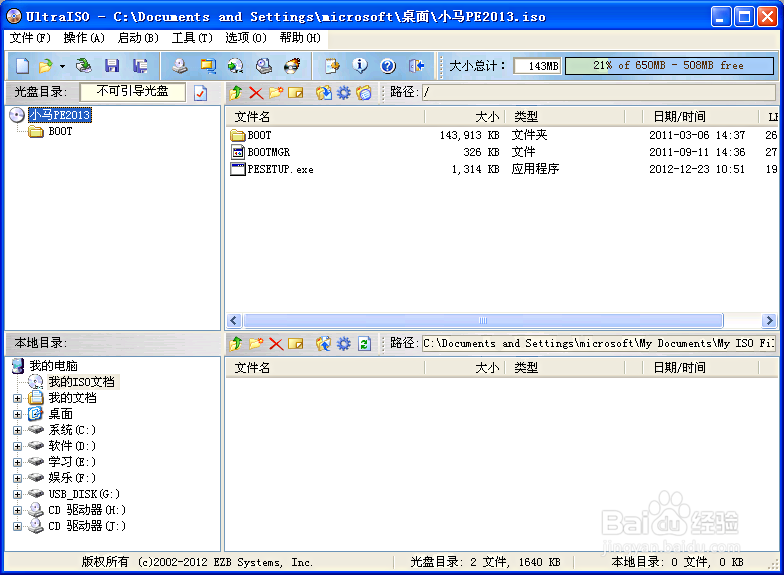
Task: Sort image files by the 类型 column header
Action: (565, 117)
